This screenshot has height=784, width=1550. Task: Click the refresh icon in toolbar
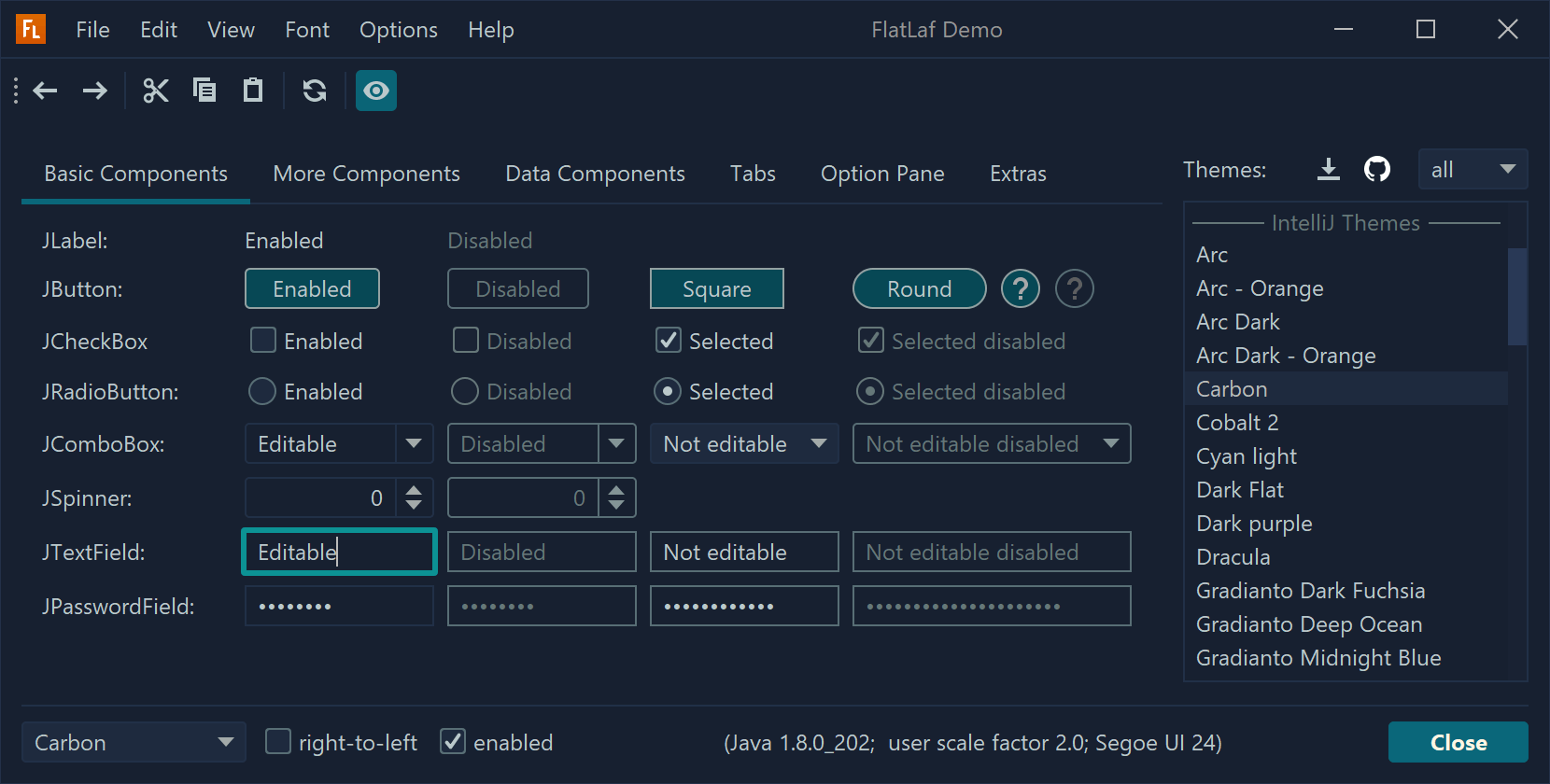click(315, 91)
